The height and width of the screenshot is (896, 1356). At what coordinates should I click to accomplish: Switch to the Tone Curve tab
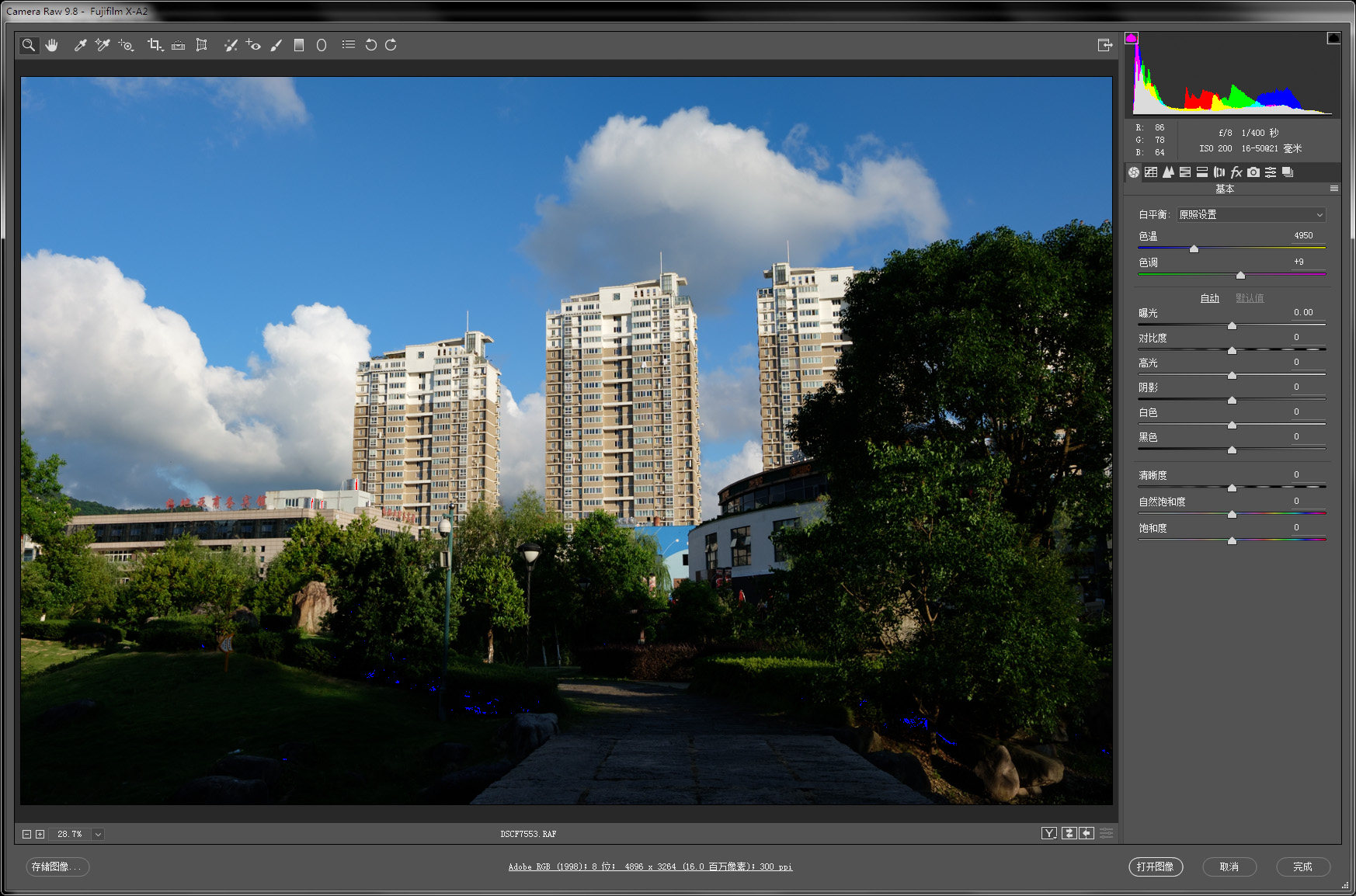tap(1151, 172)
